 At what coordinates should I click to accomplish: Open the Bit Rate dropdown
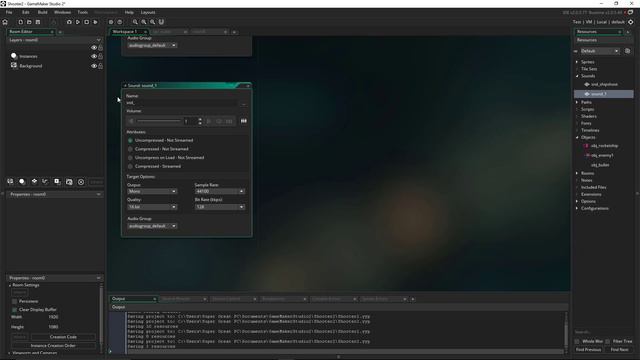pos(220,207)
